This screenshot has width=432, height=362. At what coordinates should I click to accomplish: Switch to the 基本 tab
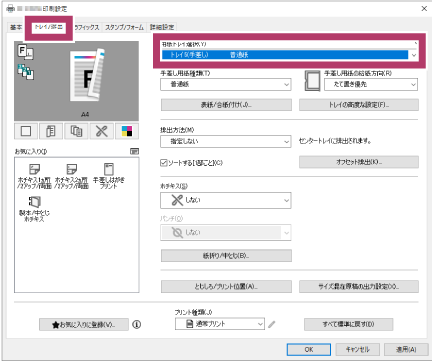pyautogui.click(x=16, y=27)
